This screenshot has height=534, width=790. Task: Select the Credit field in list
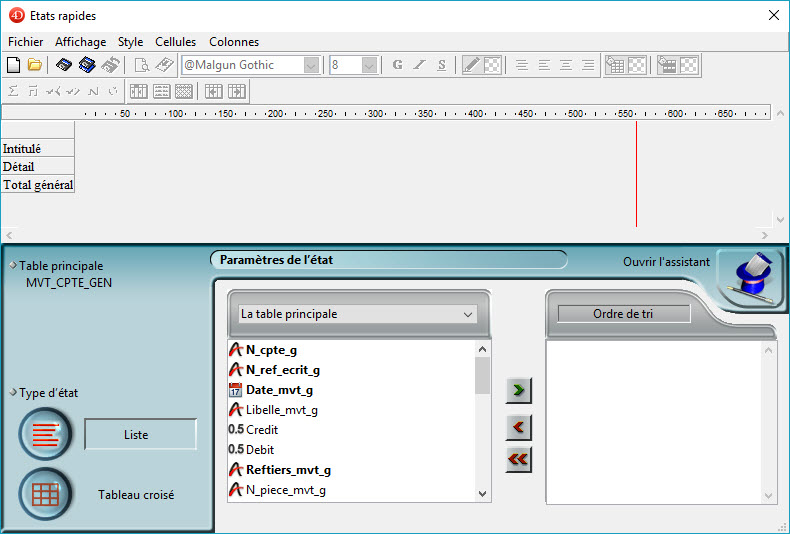point(262,430)
